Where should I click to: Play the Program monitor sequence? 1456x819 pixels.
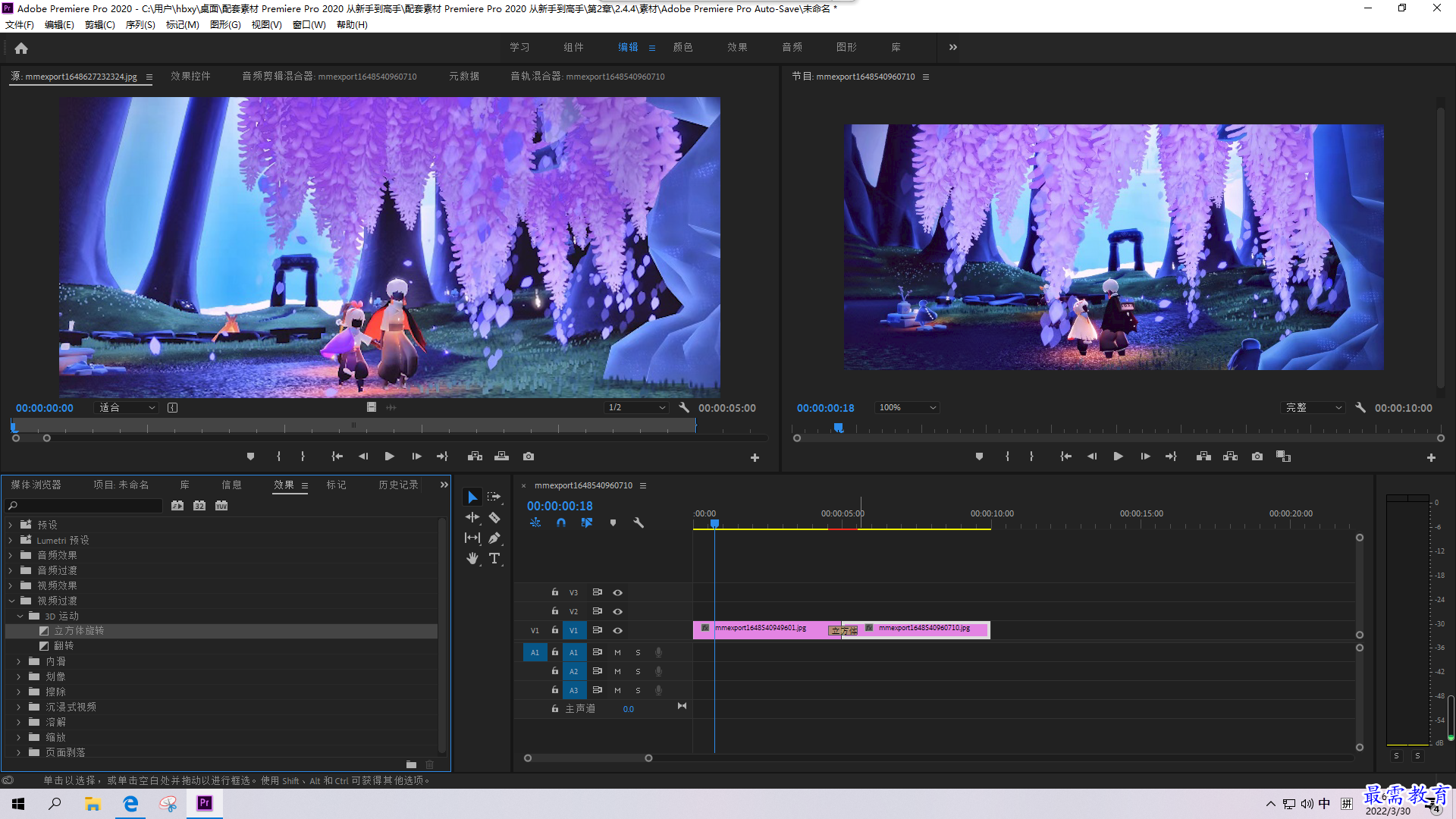tap(1118, 457)
